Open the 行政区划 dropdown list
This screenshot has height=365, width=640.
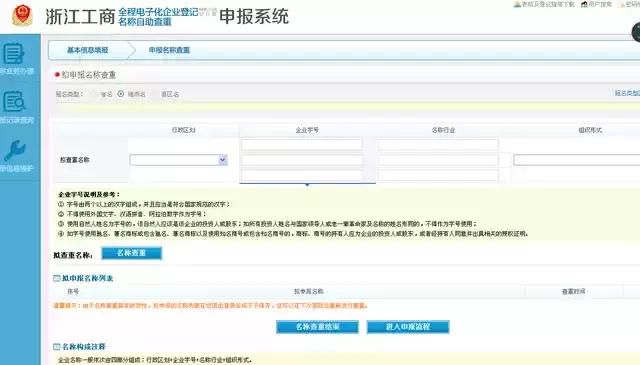click(179, 160)
